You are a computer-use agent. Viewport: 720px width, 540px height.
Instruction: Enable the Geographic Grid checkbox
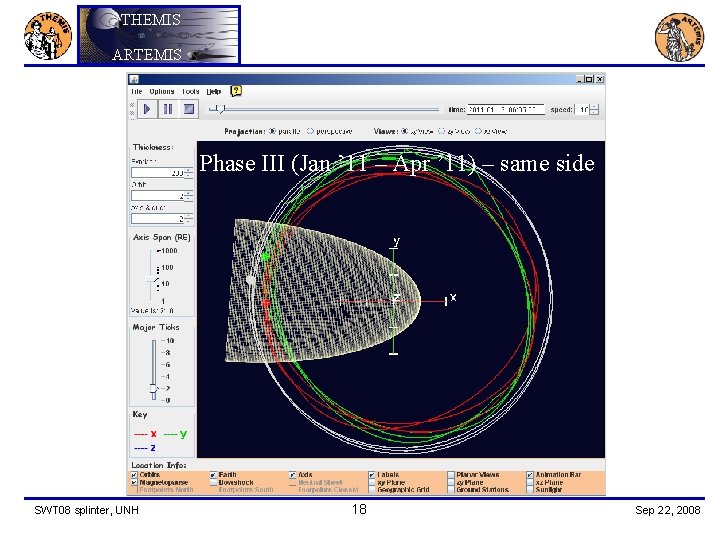[371, 490]
